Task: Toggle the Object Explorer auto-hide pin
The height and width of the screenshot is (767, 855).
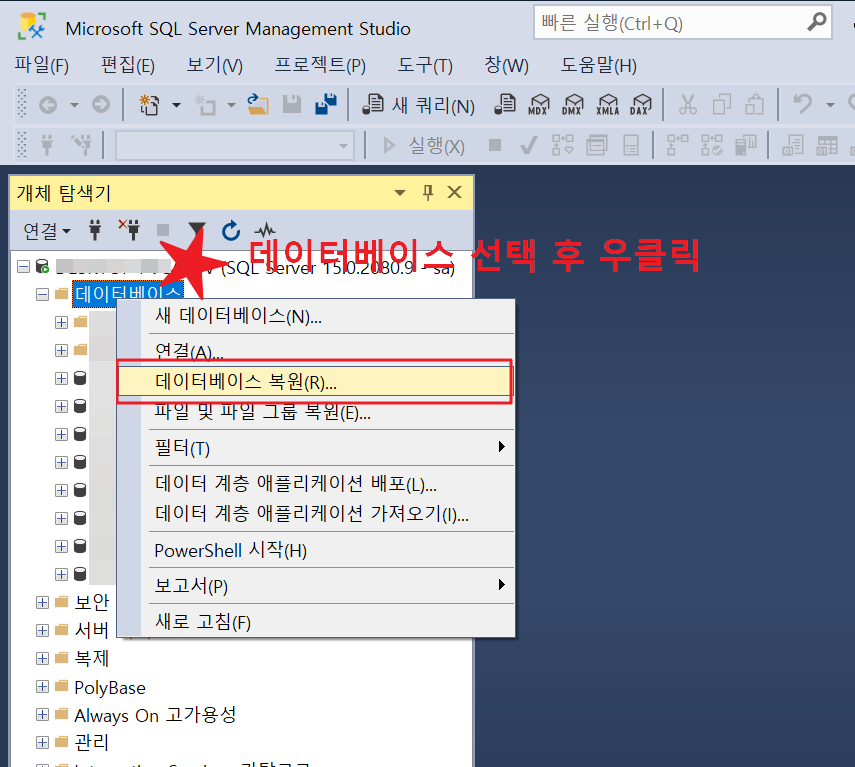Action: click(428, 192)
